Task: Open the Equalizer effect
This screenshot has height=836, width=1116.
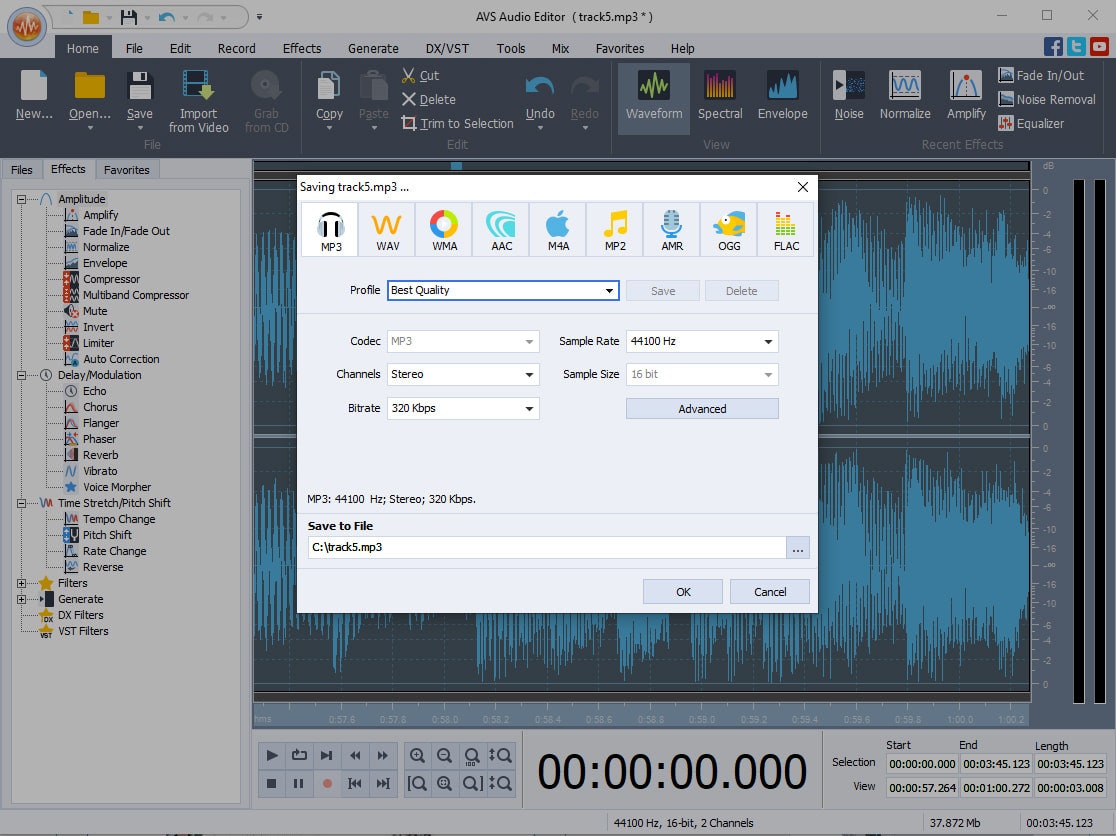Action: 1040,122
